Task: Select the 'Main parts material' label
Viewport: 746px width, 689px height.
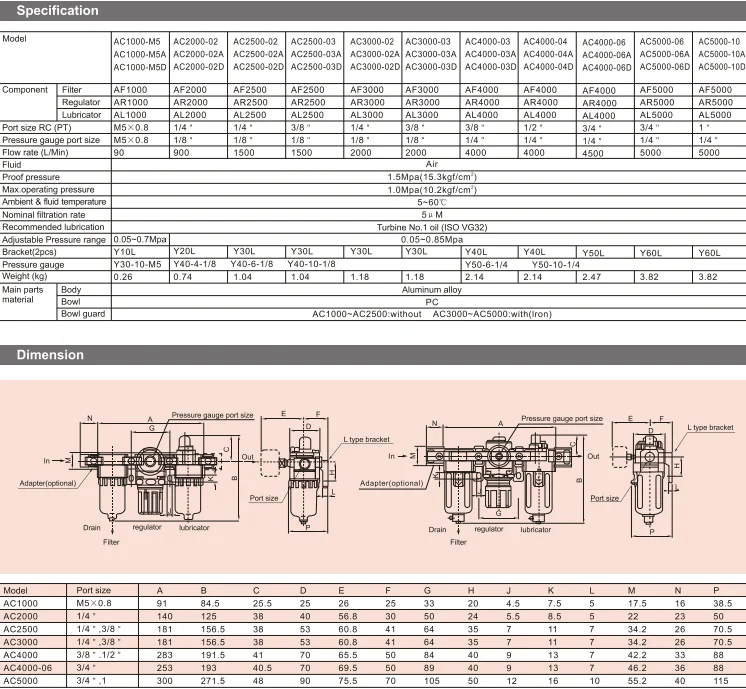Action: pos(22,295)
